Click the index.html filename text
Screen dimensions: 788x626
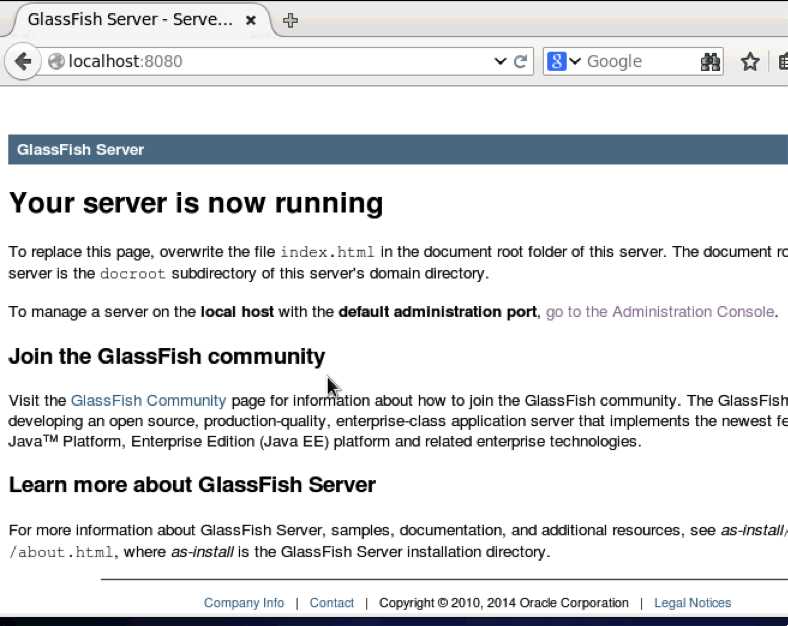tap(327, 252)
